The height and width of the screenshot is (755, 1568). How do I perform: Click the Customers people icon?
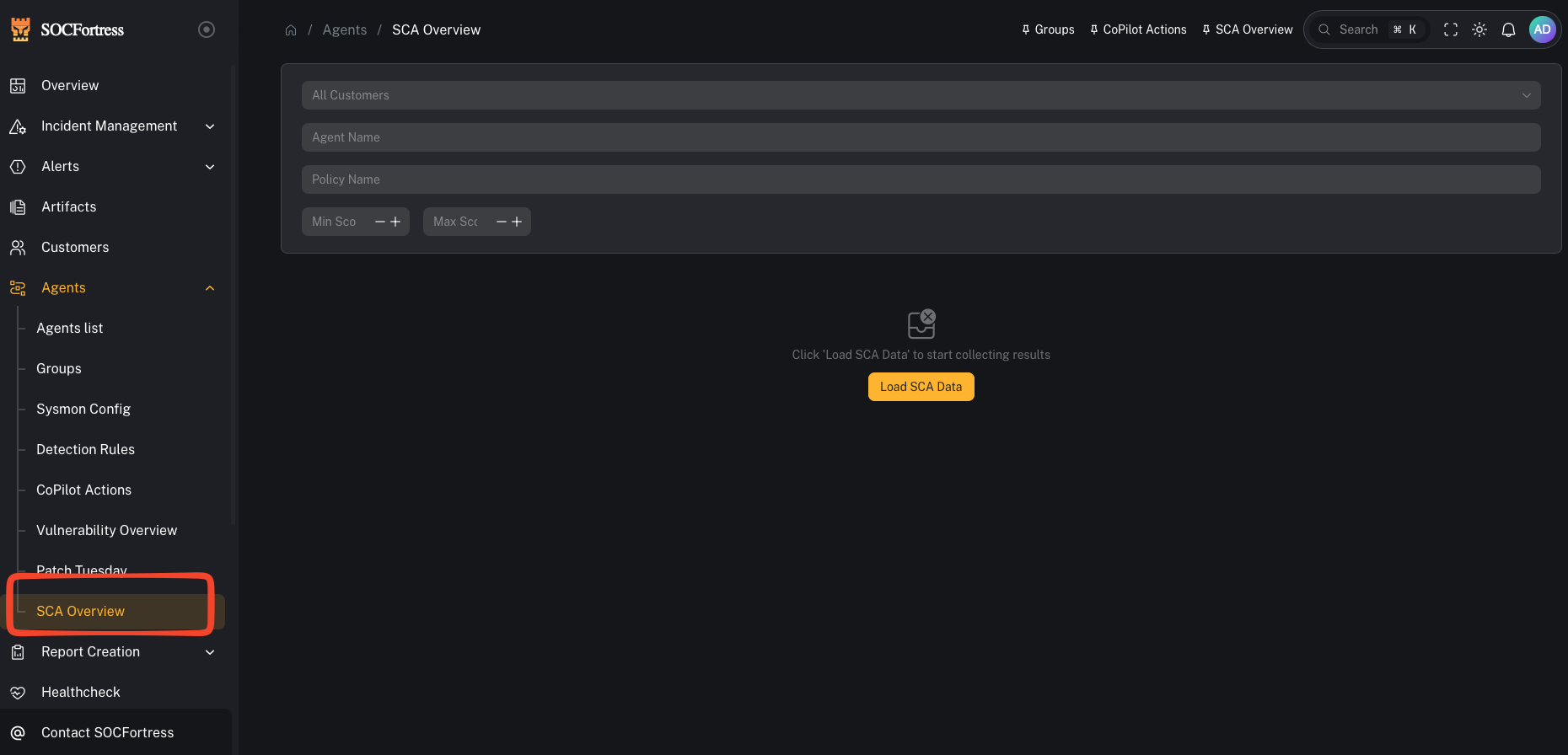click(18, 247)
